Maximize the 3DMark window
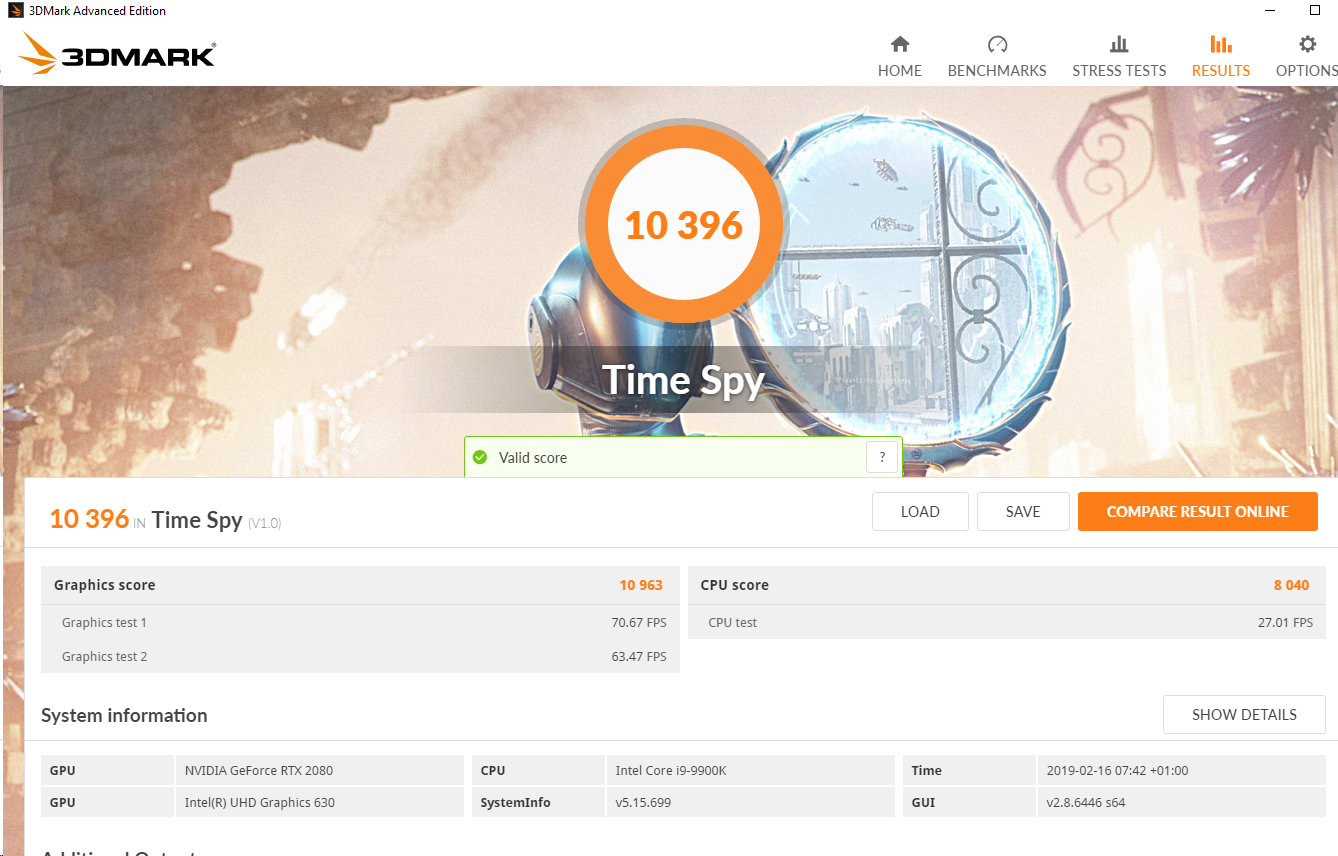 click(x=1315, y=11)
